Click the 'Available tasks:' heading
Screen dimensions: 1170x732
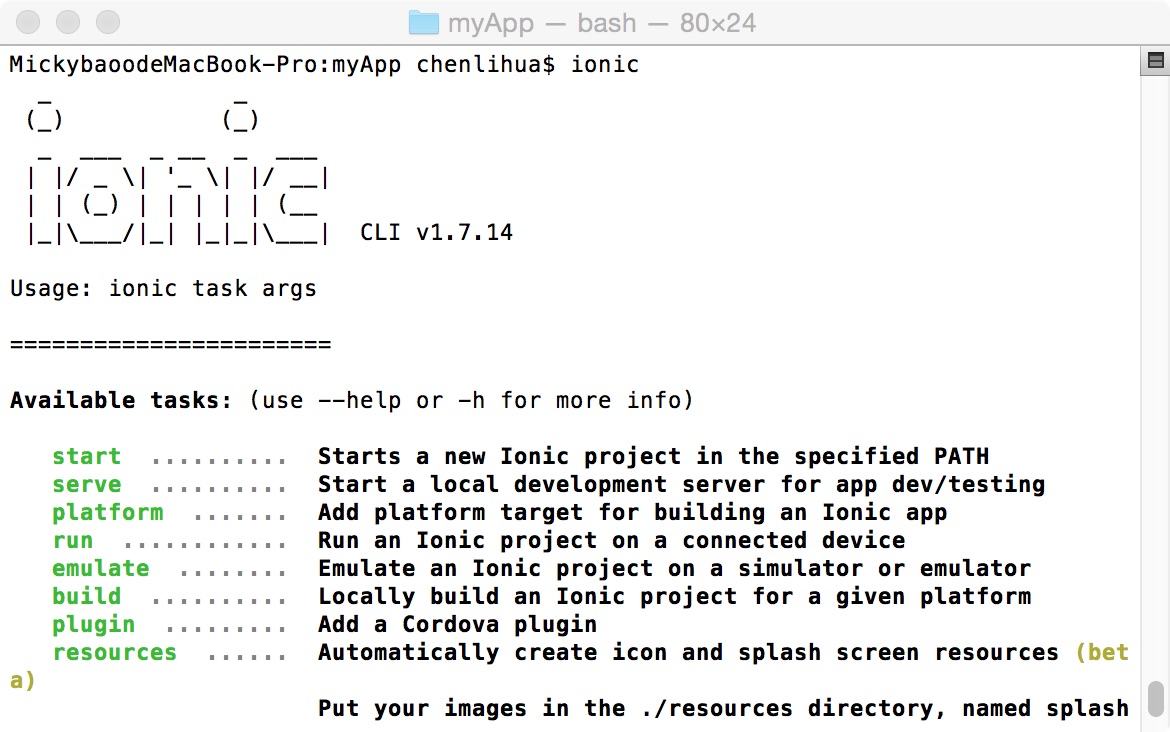coord(121,401)
